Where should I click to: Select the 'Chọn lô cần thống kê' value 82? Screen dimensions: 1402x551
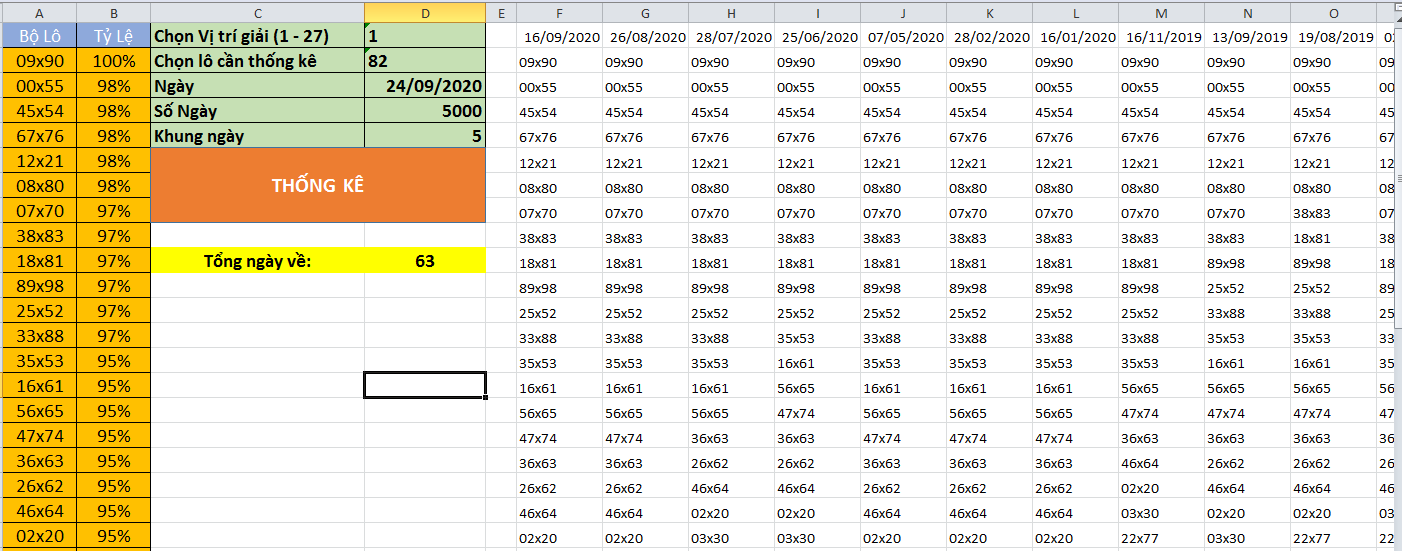424,61
